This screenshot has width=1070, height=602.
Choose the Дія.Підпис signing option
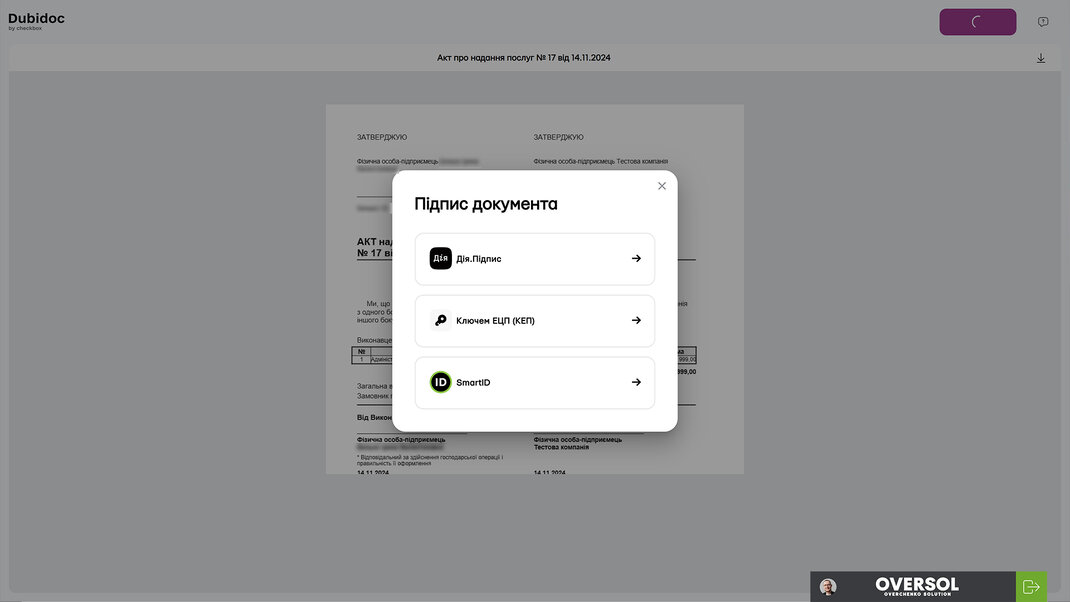coord(534,259)
